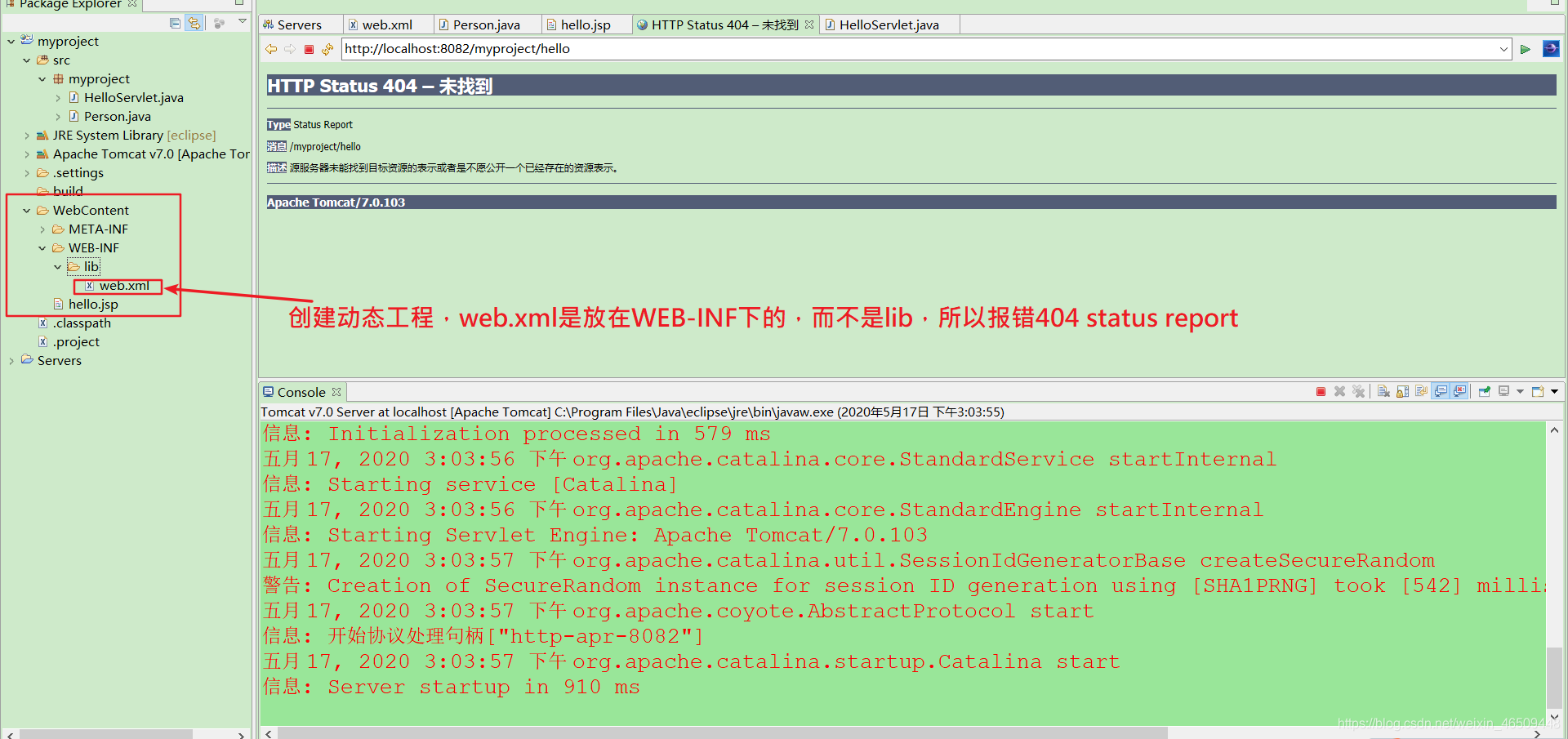Collapse the myproject package
1568x739 pixels.
pos(42,79)
